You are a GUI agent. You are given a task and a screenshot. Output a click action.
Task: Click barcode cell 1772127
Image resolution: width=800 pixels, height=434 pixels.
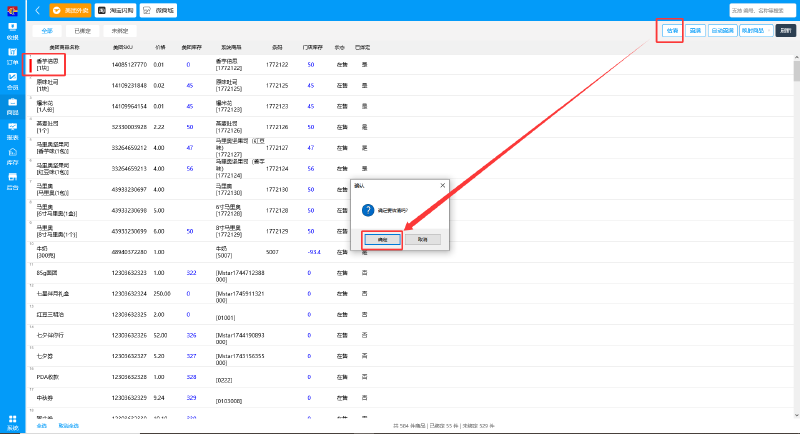[277, 148]
